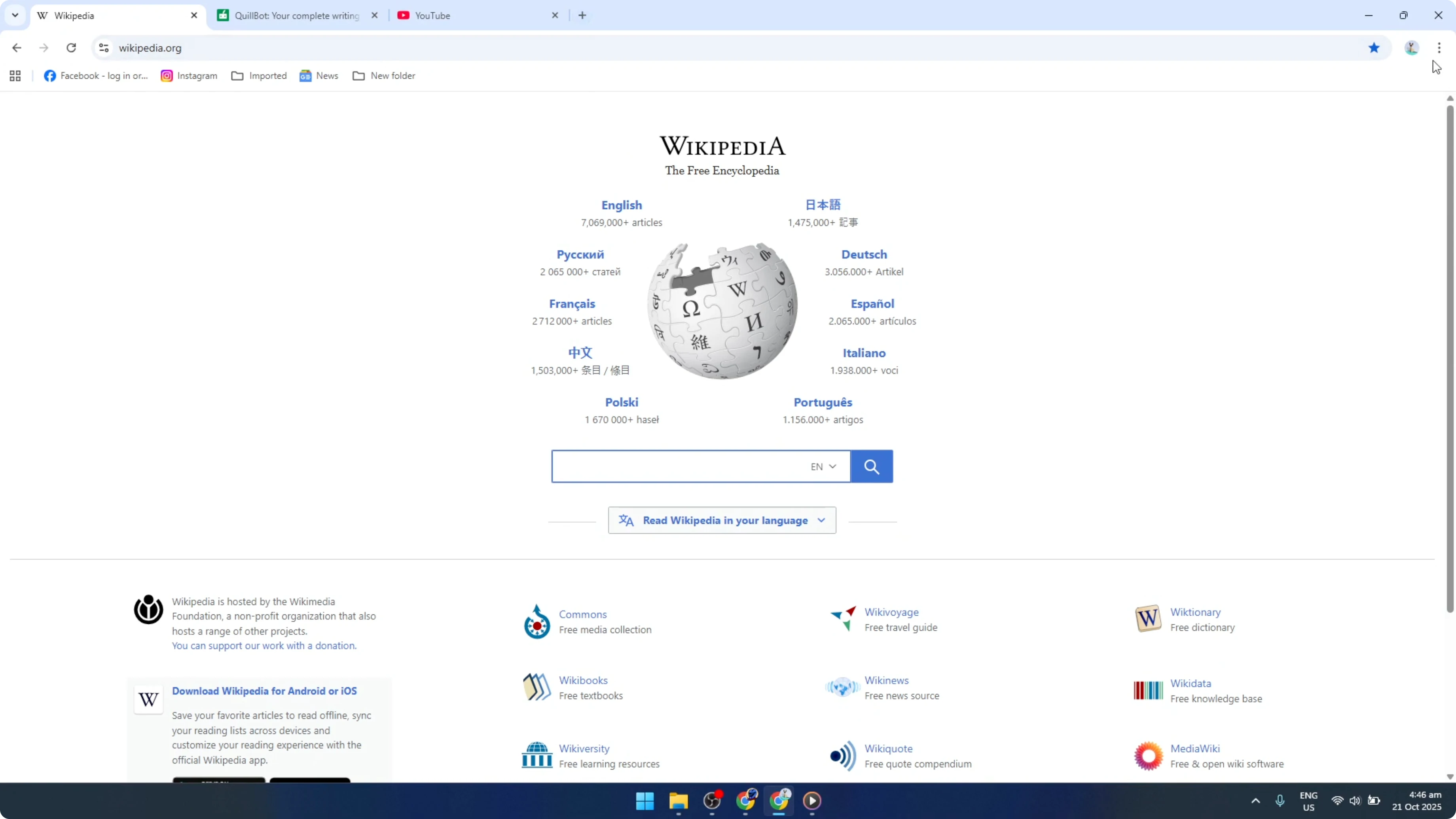The width and height of the screenshot is (1456, 819).
Task: Open the Wikivoyage project icon
Action: [843, 619]
